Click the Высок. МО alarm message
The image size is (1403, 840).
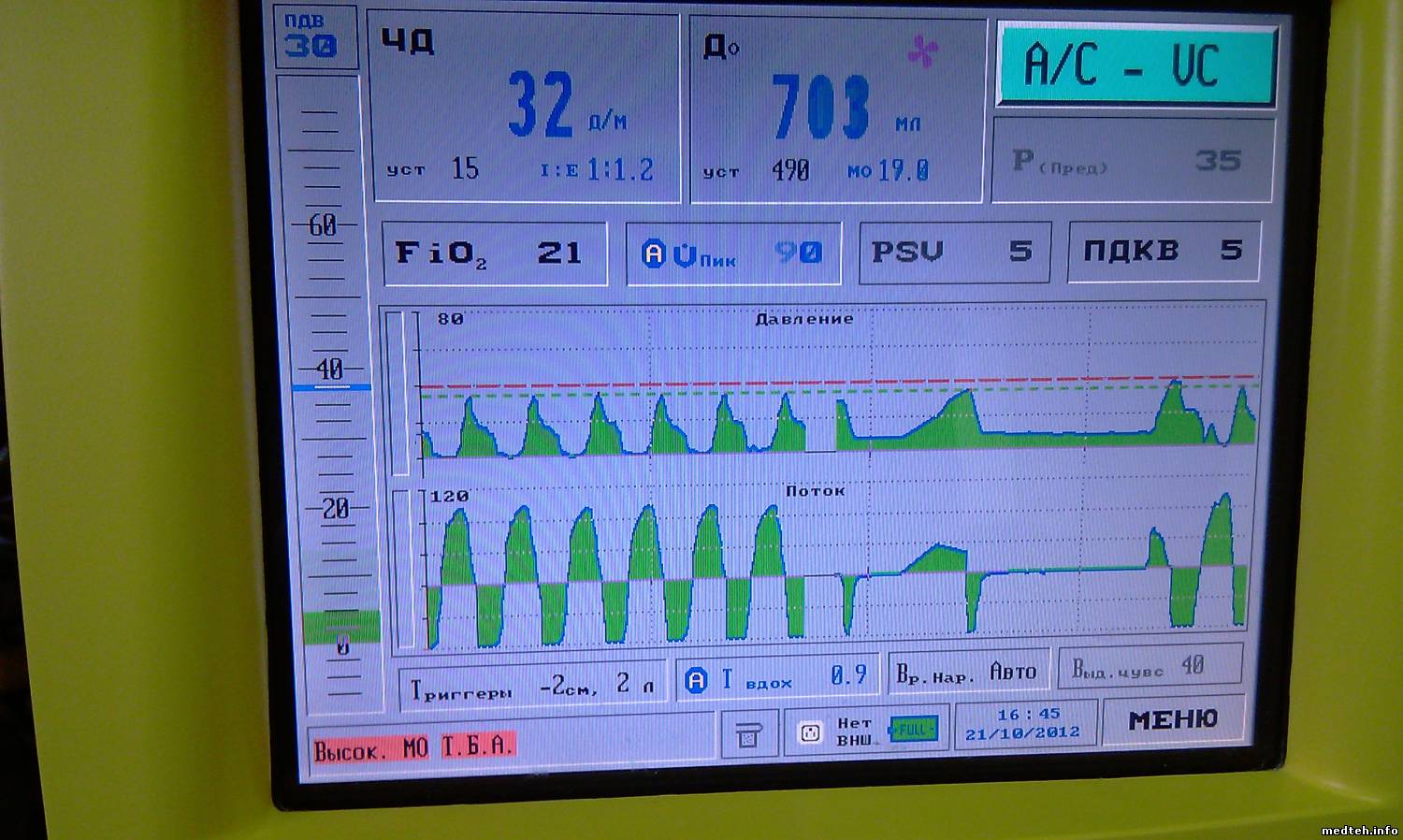click(x=412, y=747)
